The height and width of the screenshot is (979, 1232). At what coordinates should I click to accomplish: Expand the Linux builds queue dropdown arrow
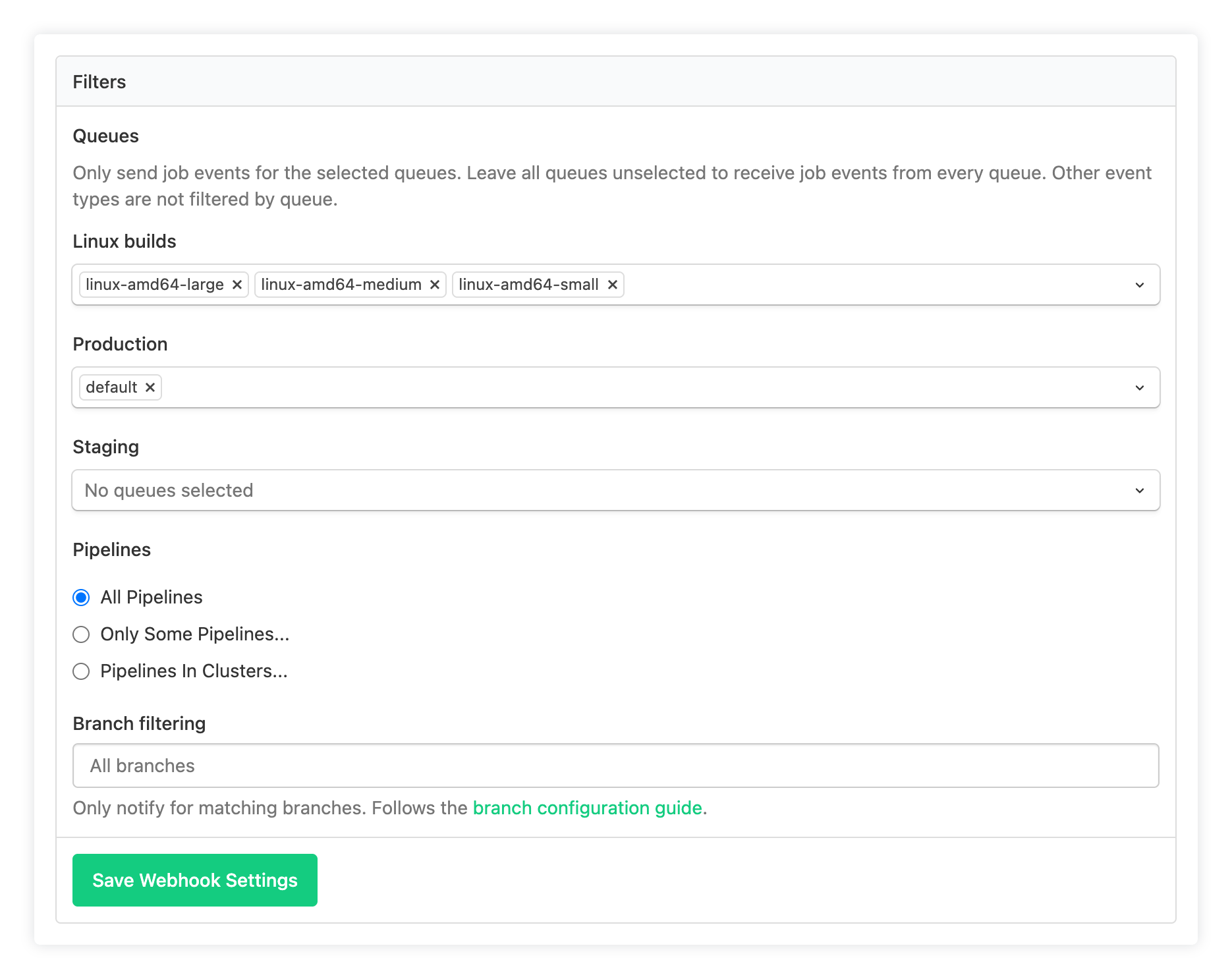point(1140,285)
